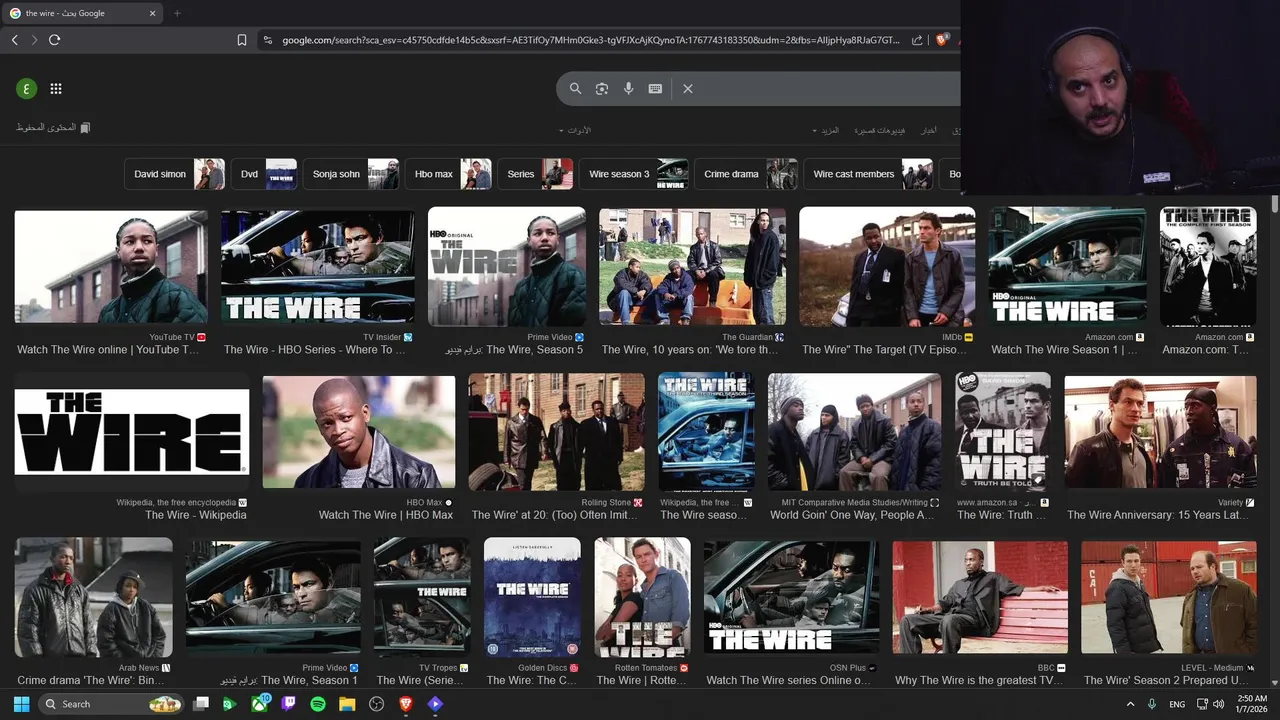Open the Arab News 'Crime drama' image
The image size is (1280, 720).
[93, 598]
